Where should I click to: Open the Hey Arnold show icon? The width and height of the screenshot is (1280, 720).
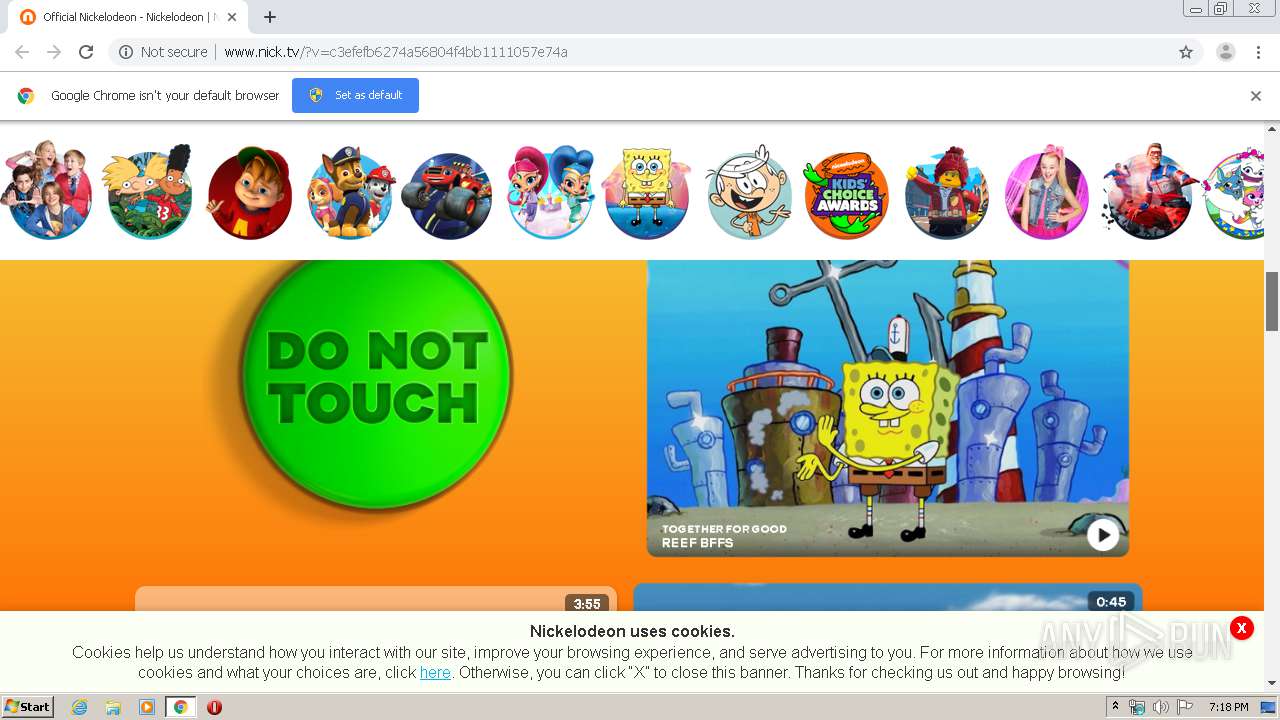[x=149, y=193]
